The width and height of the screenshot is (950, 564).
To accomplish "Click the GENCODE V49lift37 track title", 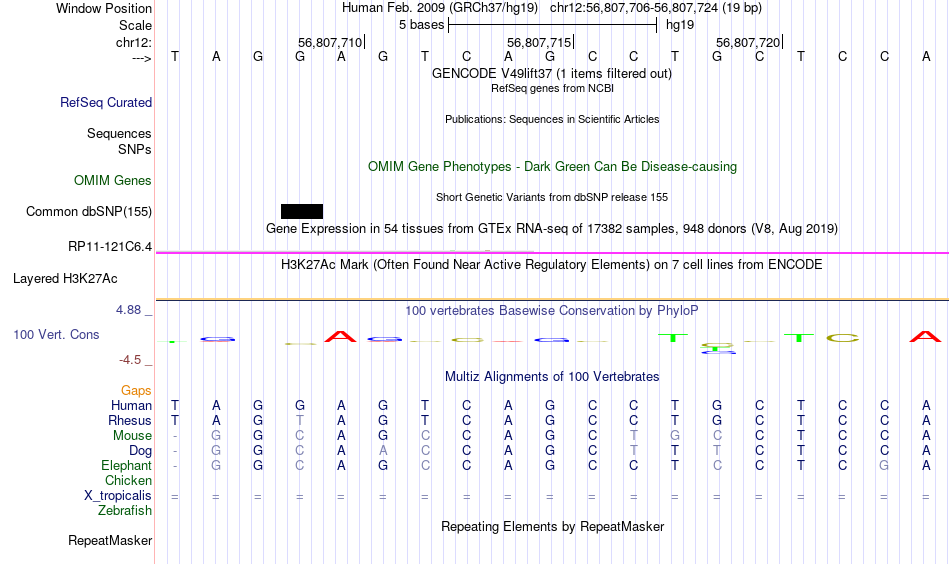I will tap(552, 73).
